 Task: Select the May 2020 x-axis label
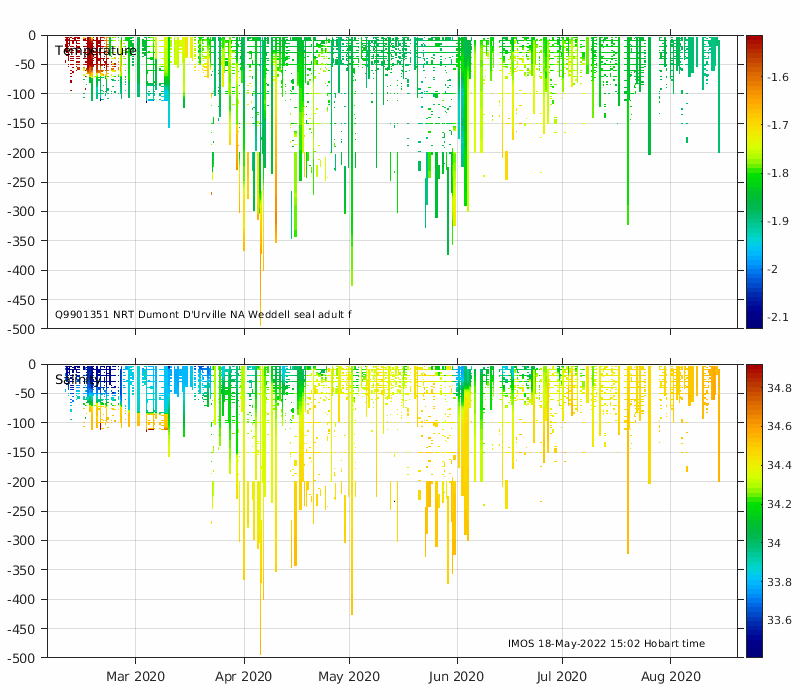click(x=349, y=677)
